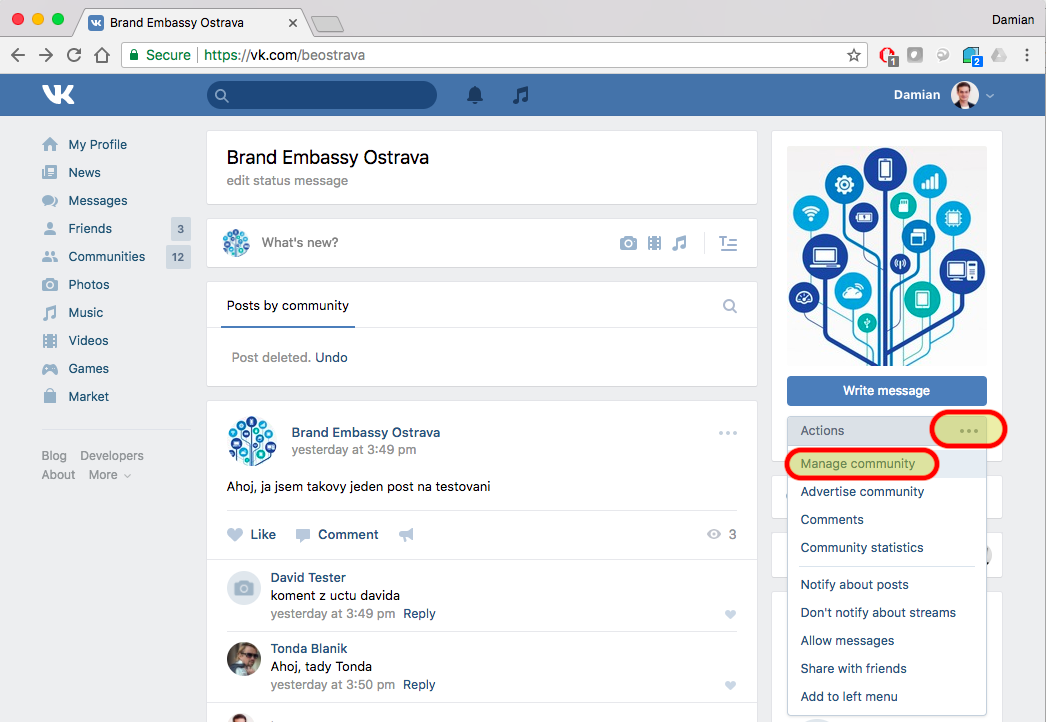Open article editor icon in post box
Viewport: 1046px width, 722px height.
tap(728, 244)
